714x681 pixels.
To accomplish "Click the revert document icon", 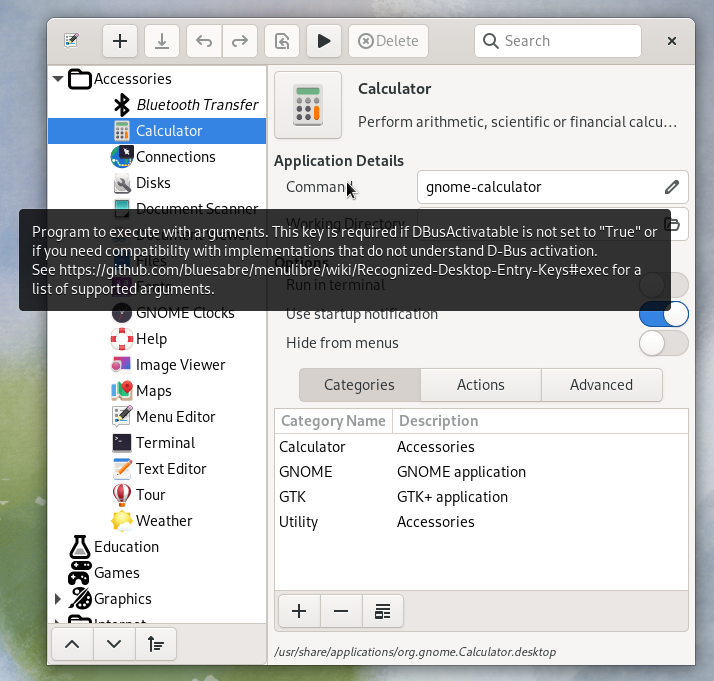I will point(282,41).
